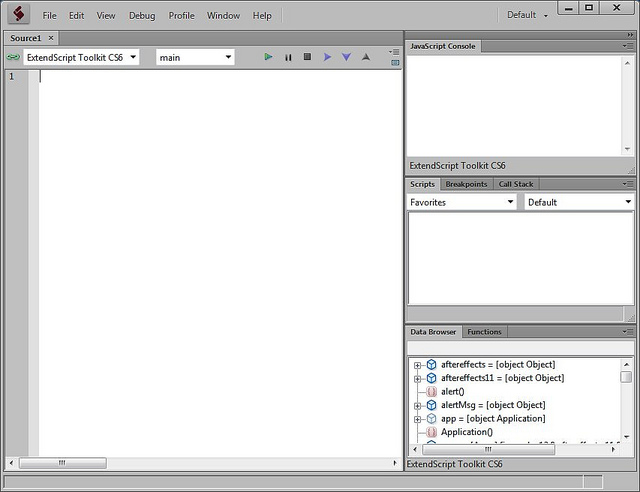The image size is (640, 492).
Task: Click the app Application cube icon
Action: click(431, 419)
